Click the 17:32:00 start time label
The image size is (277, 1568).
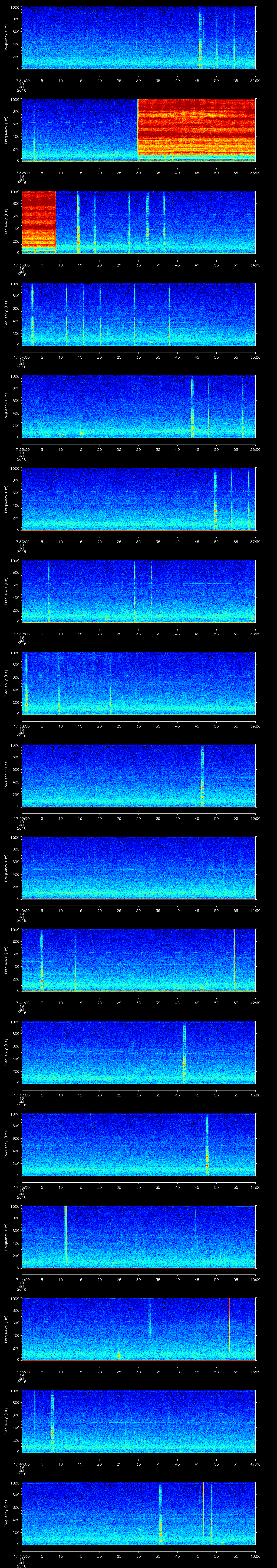pyautogui.click(x=22, y=173)
